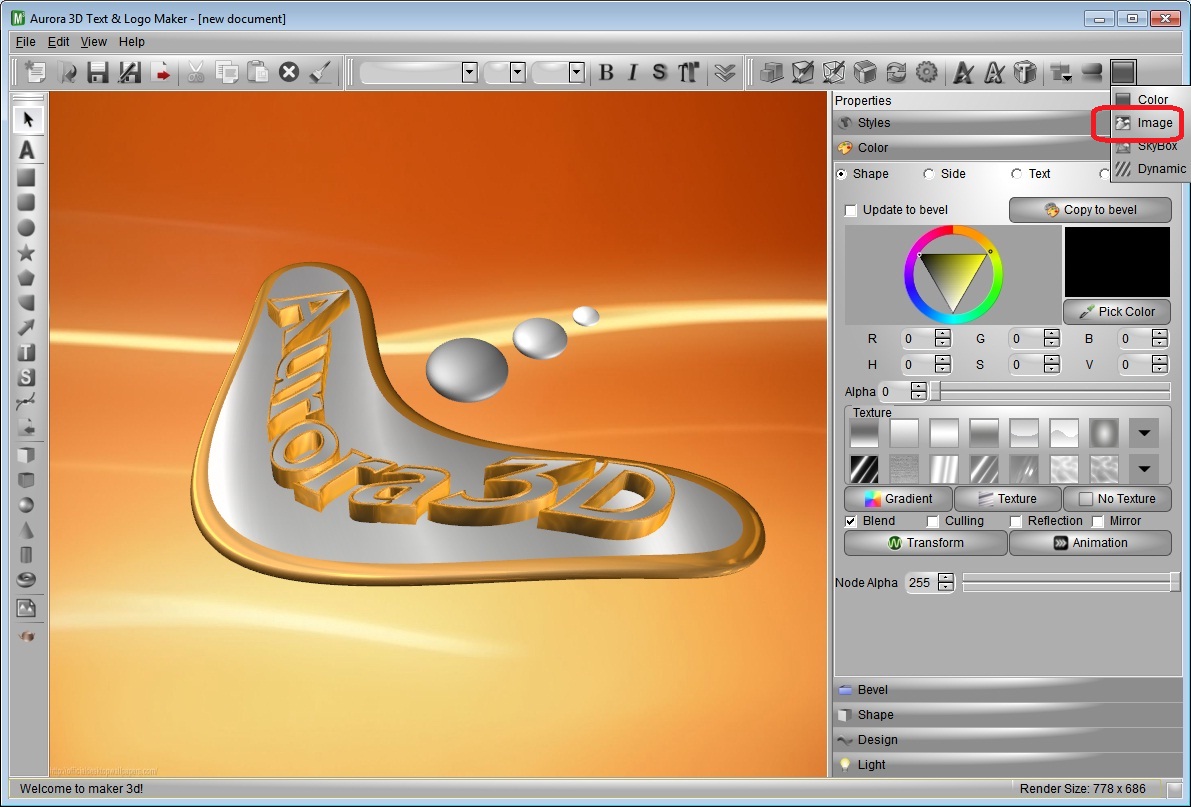Click the No Texture button

point(1117,499)
